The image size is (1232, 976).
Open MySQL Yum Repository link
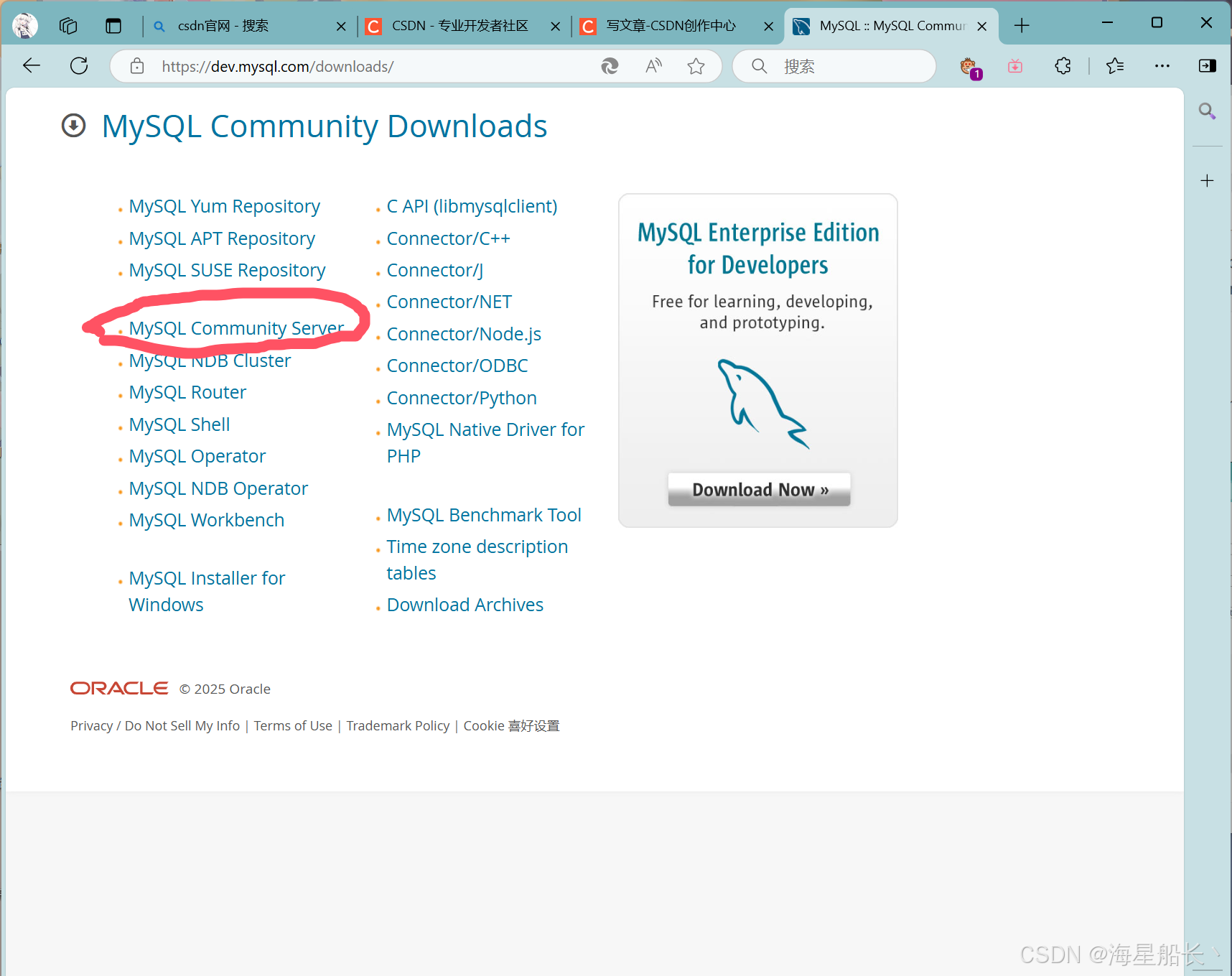(x=224, y=206)
